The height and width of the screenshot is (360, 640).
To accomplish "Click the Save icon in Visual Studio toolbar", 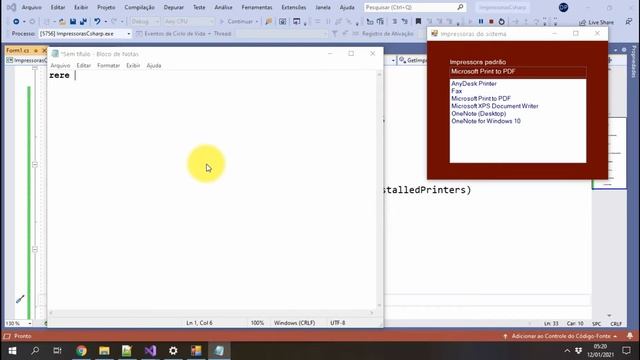I will [73, 21].
